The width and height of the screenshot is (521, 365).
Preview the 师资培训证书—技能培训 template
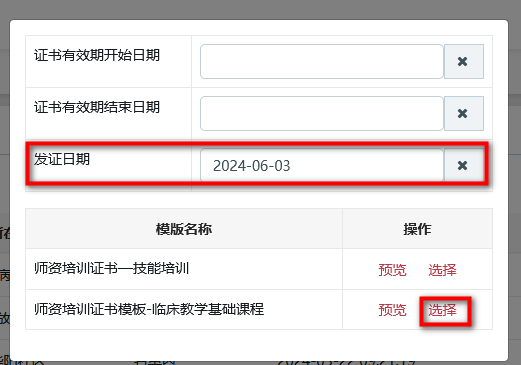click(392, 270)
